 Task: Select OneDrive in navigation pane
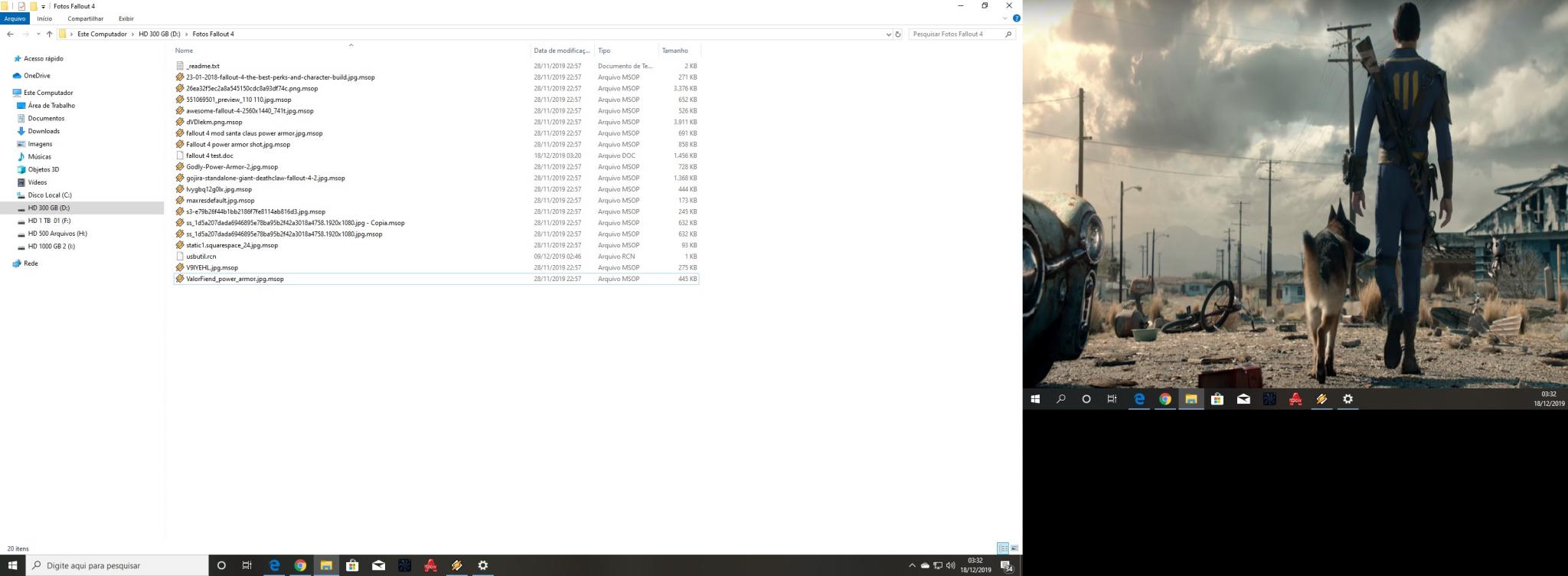[x=37, y=76]
